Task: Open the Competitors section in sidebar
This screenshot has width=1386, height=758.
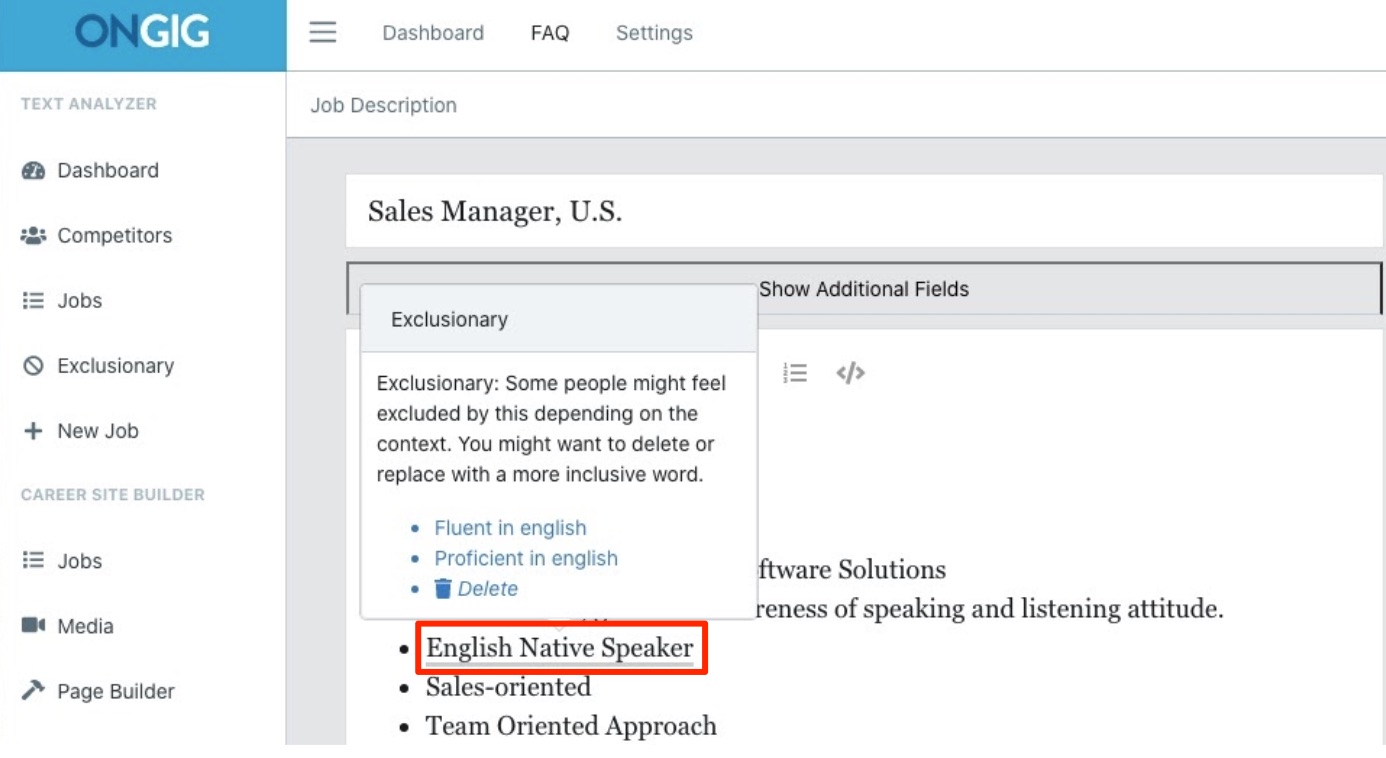Action: click(x=114, y=235)
